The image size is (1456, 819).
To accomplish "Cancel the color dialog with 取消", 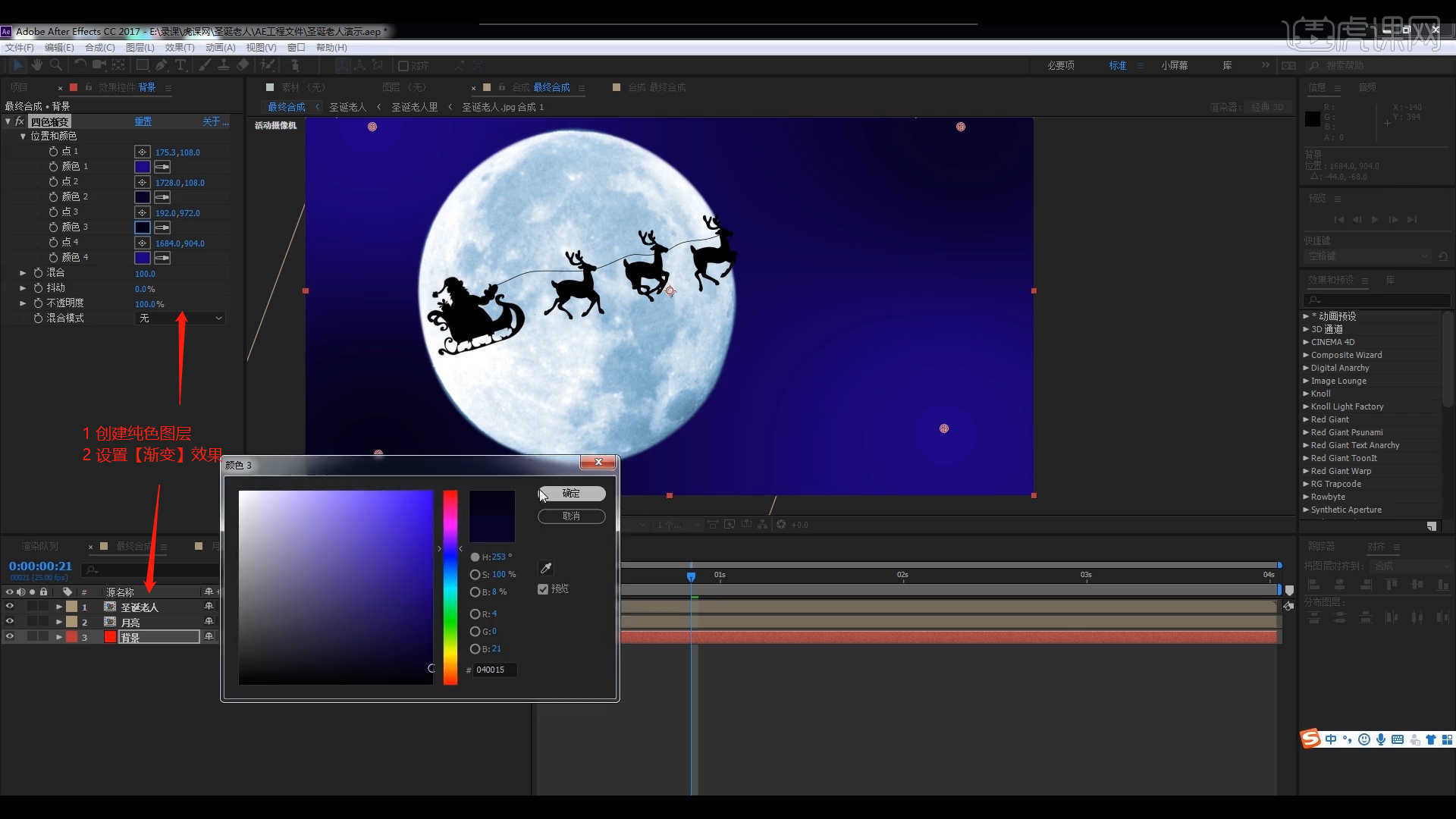I will [572, 516].
